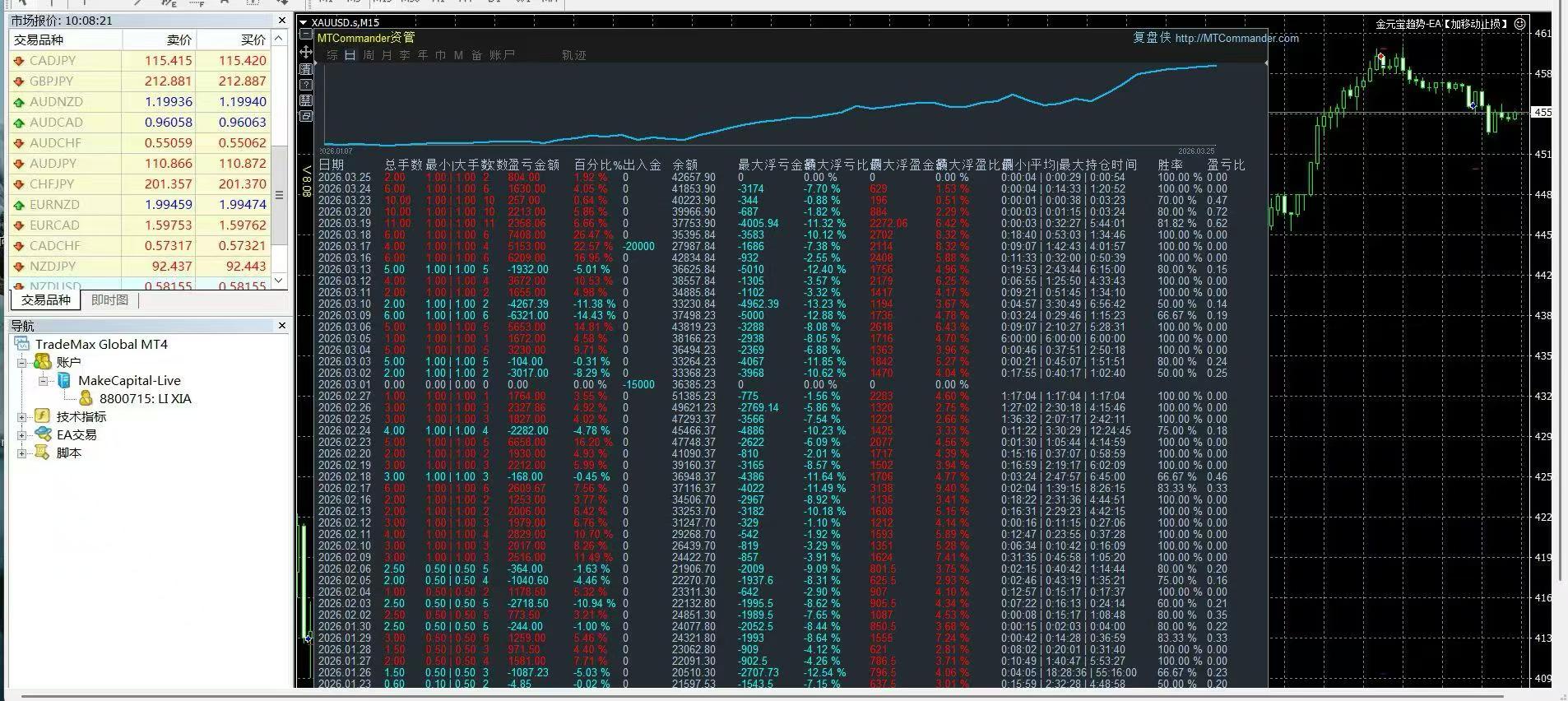Select the 8800715: LI XIA account
The height and width of the screenshot is (701, 1568).
pos(146,398)
